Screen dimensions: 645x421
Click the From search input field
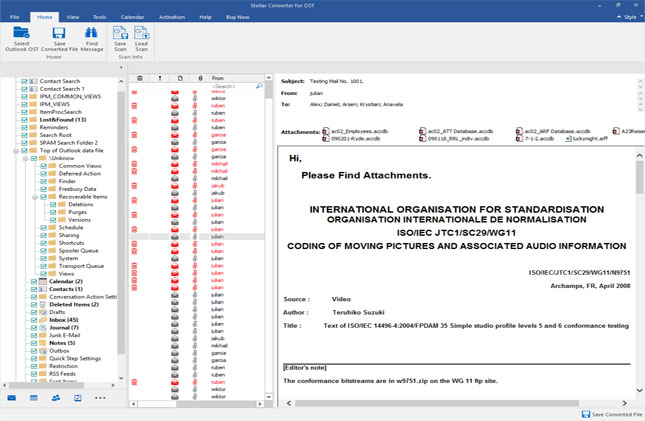click(x=232, y=86)
